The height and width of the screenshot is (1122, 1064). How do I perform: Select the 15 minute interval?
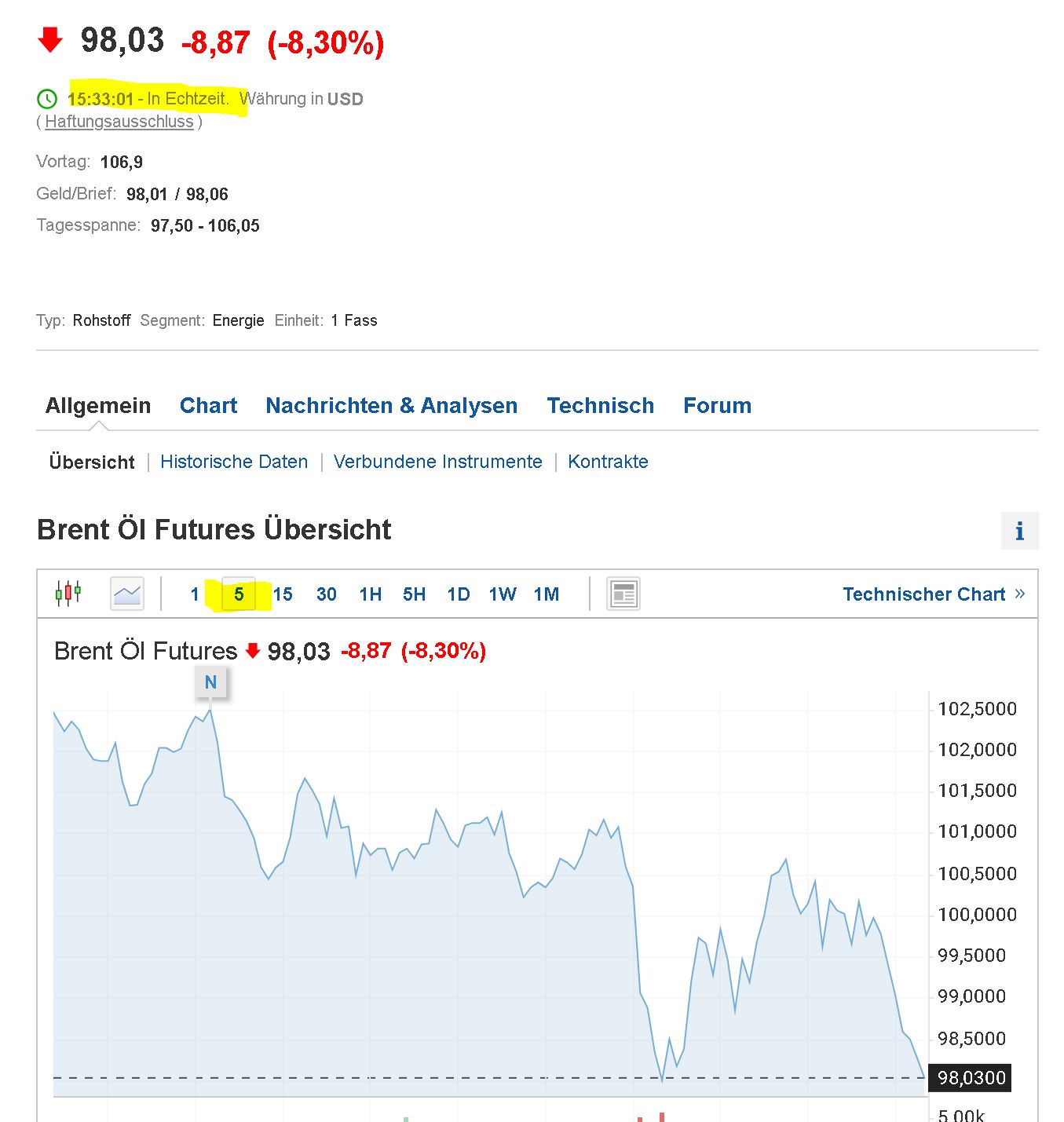pos(283,594)
